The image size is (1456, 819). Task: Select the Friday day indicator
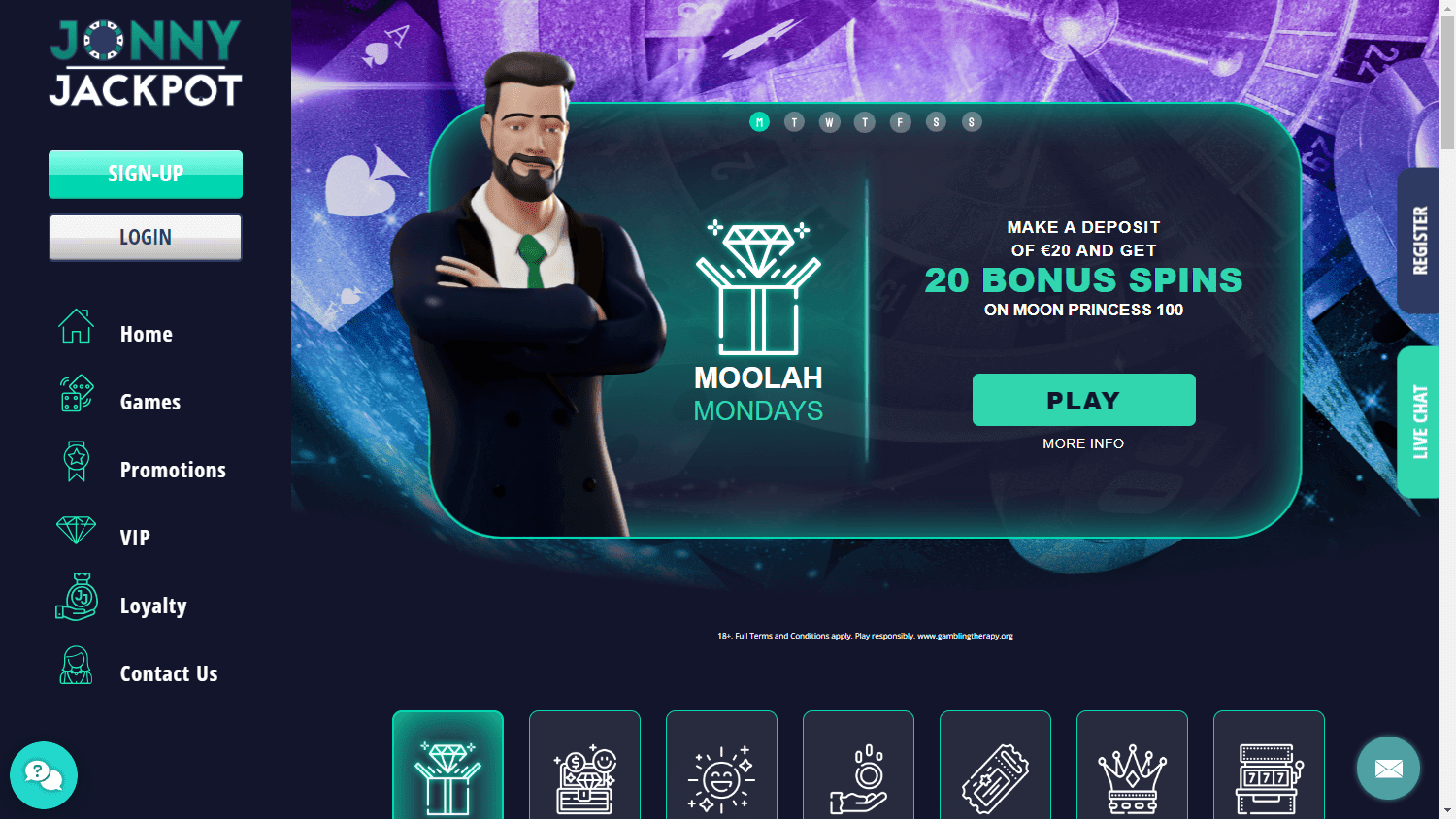click(x=900, y=122)
